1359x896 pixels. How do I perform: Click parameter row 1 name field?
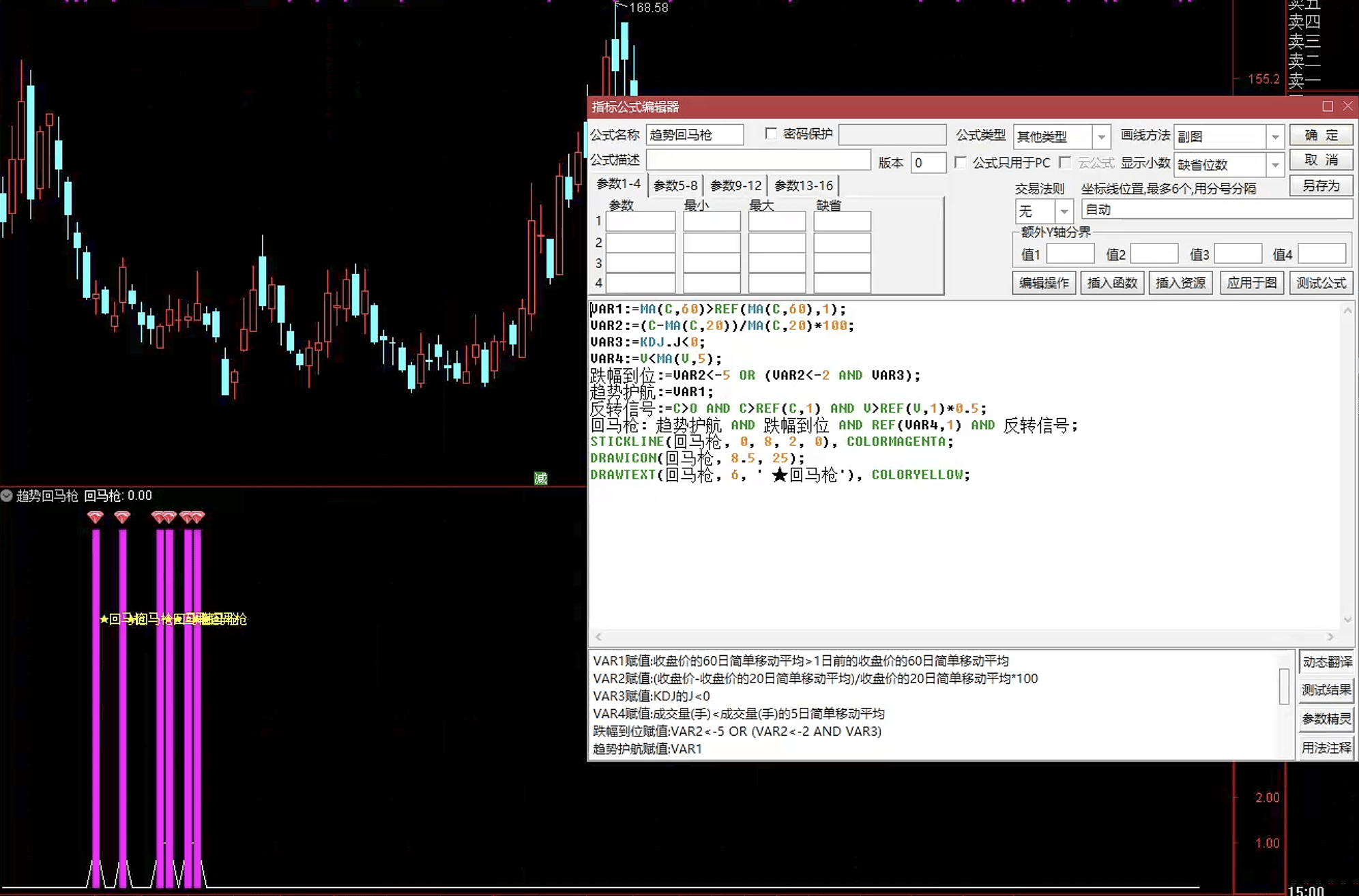pyautogui.click(x=641, y=222)
